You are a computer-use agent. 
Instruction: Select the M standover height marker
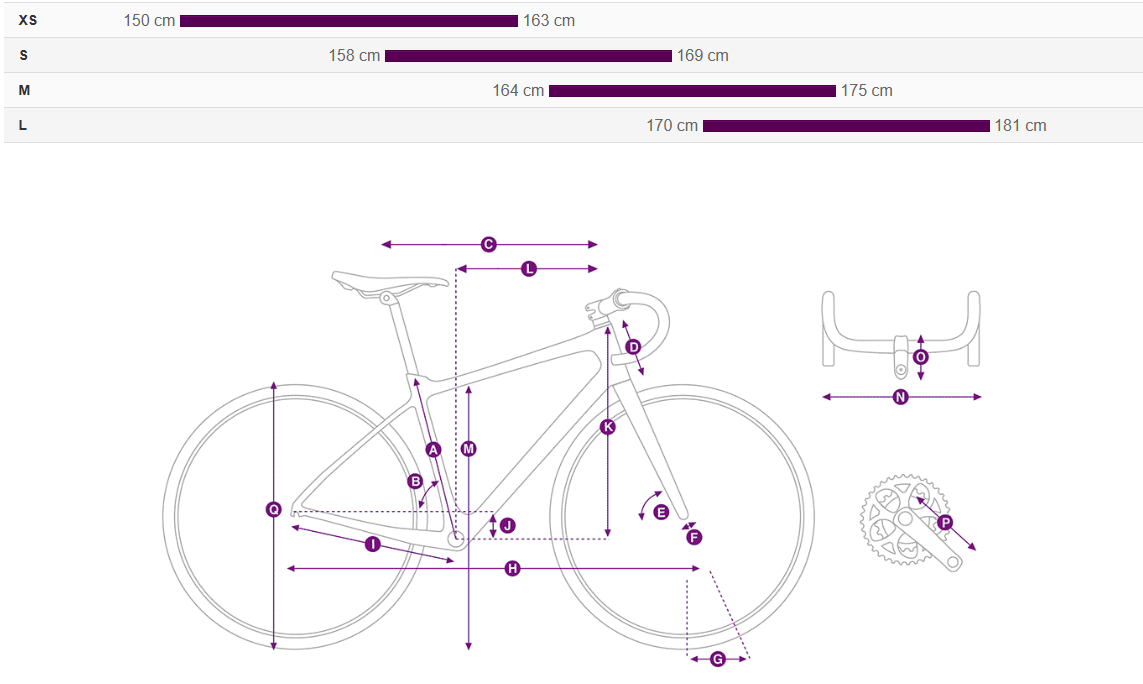(x=469, y=449)
